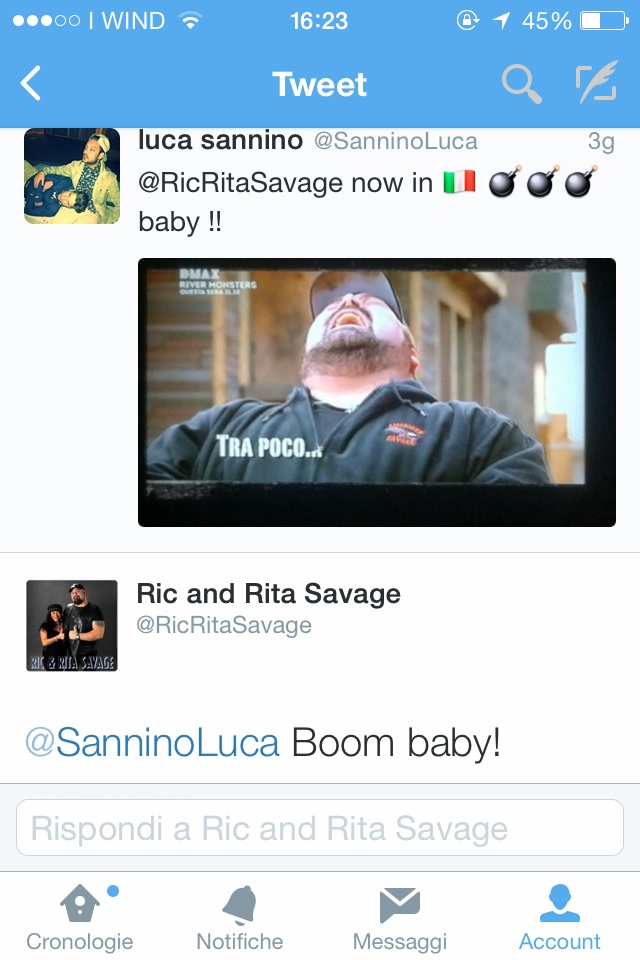Open the search magnifier icon
The height and width of the screenshot is (960, 640).
click(521, 84)
